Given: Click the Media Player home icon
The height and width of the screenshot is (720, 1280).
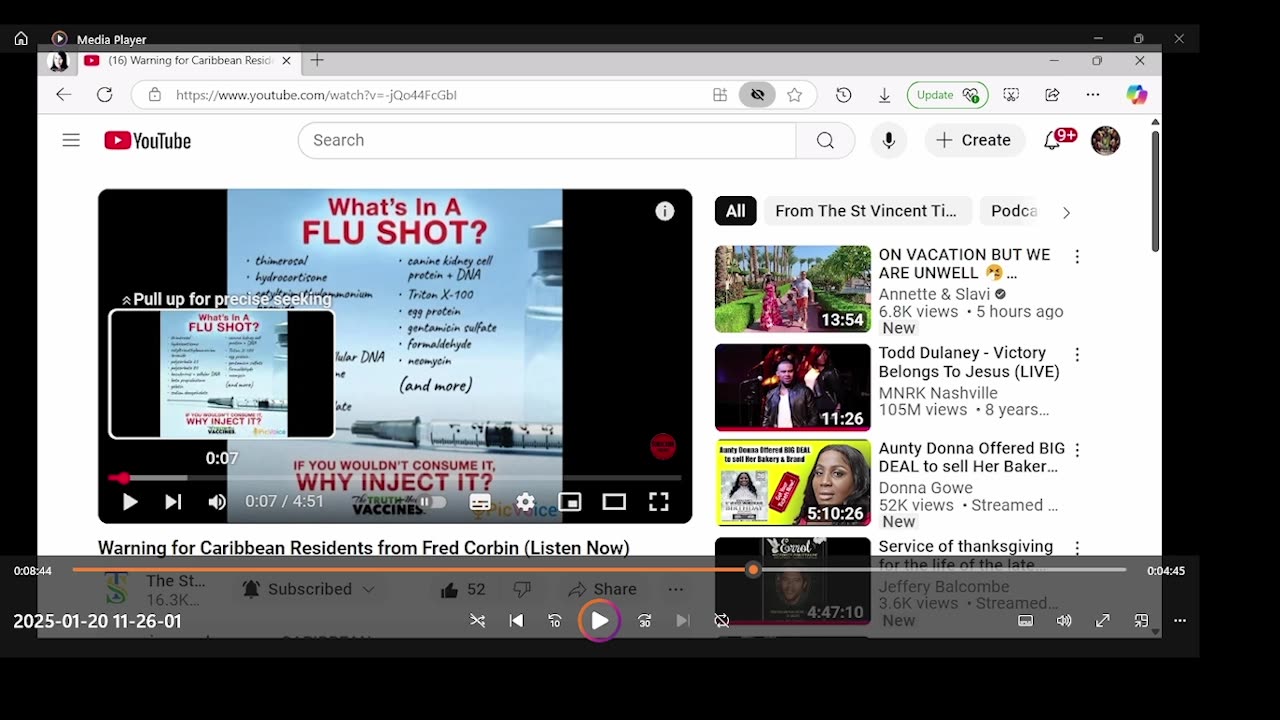Looking at the screenshot, I should pos(21,39).
